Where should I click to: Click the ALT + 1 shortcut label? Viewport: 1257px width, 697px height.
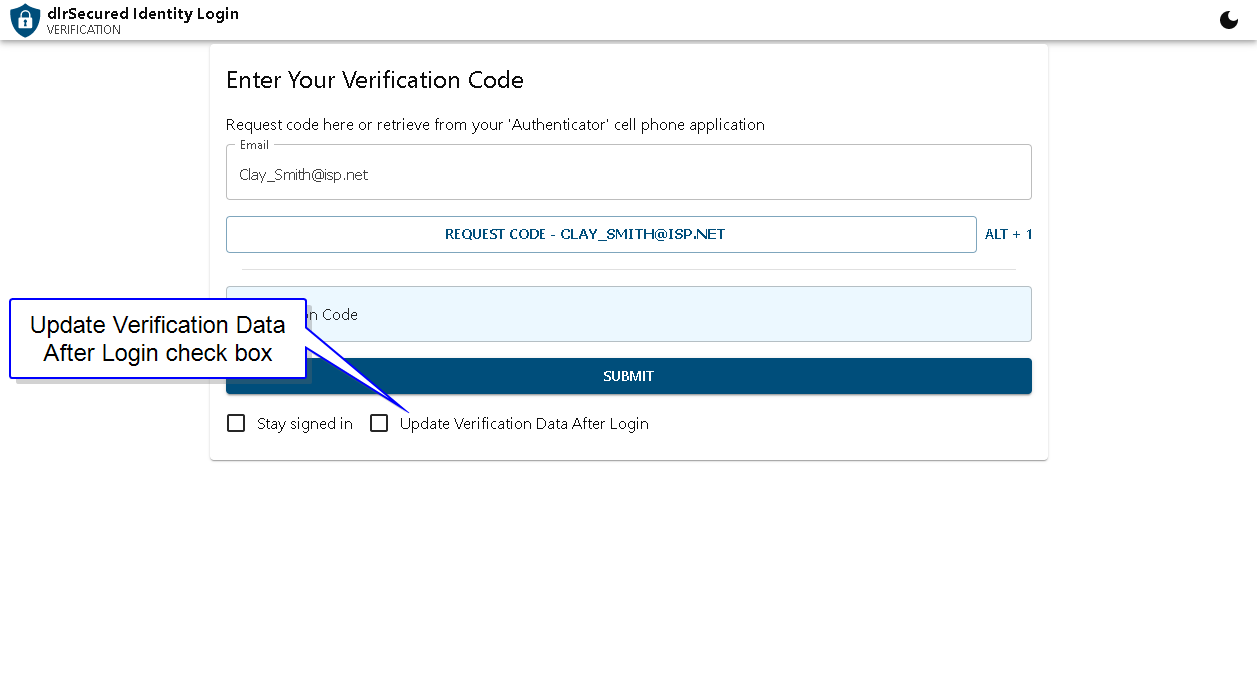(1008, 235)
